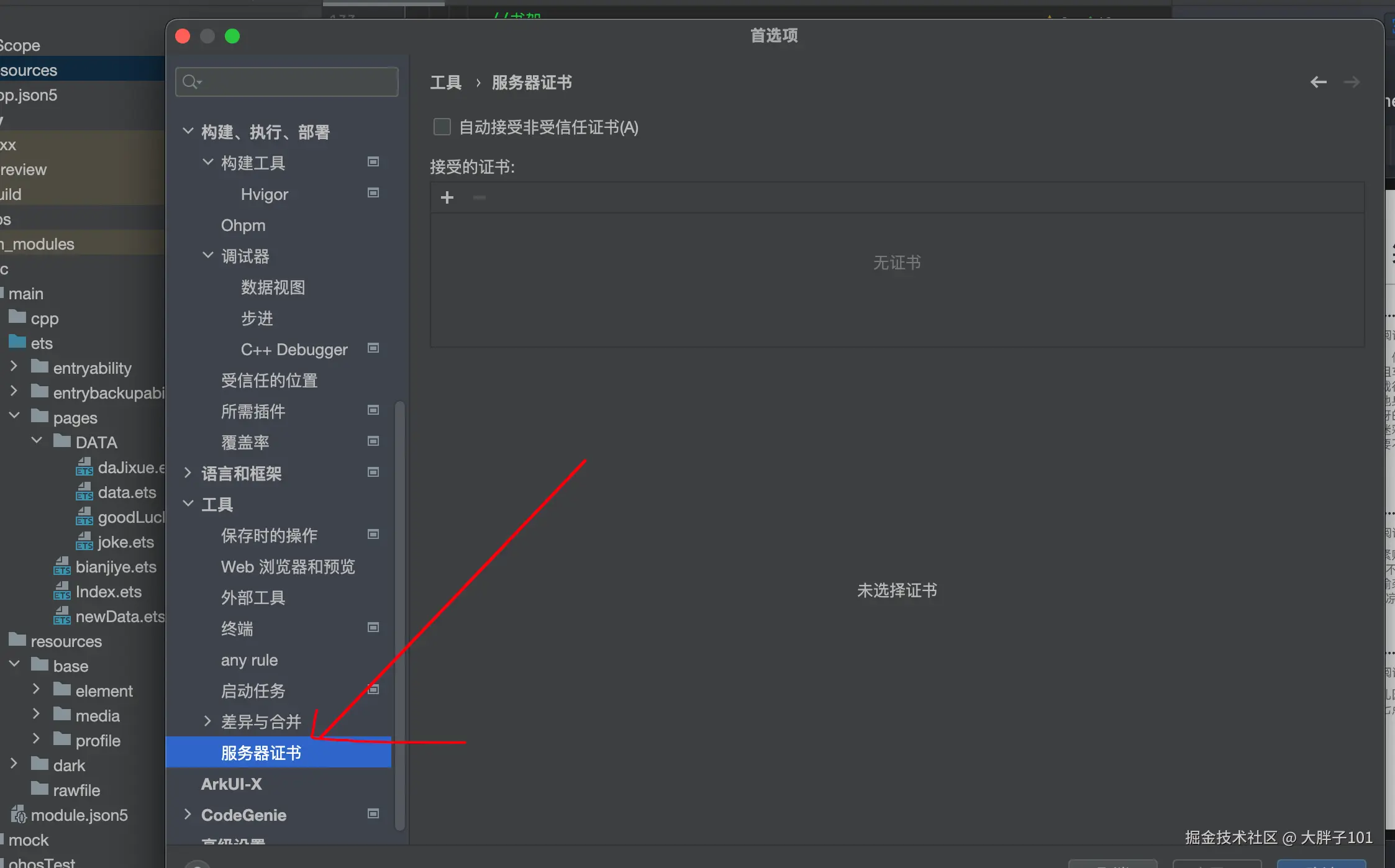Click project-level icon beside 终端
This screenshot has height=868, width=1395.
point(373,628)
